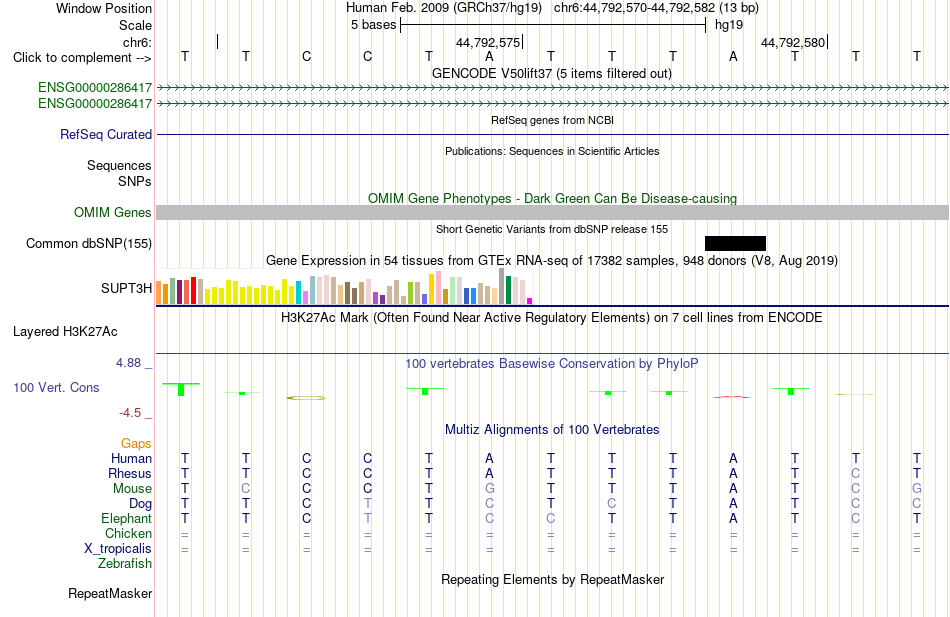Select the Dog species row label
This screenshot has height=617, width=950.
pos(140,504)
